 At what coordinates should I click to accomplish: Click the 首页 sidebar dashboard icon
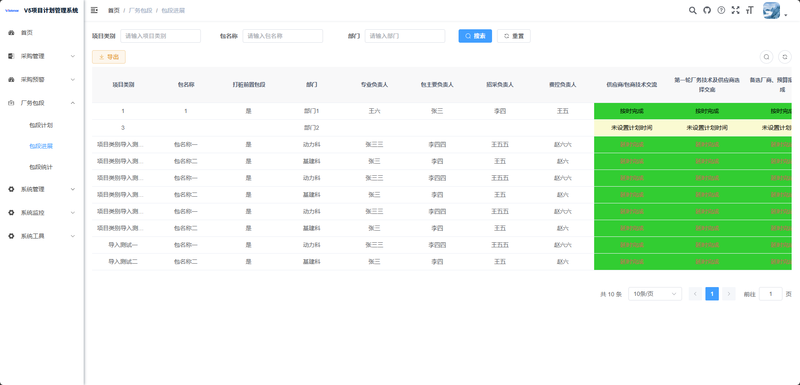(11, 33)
